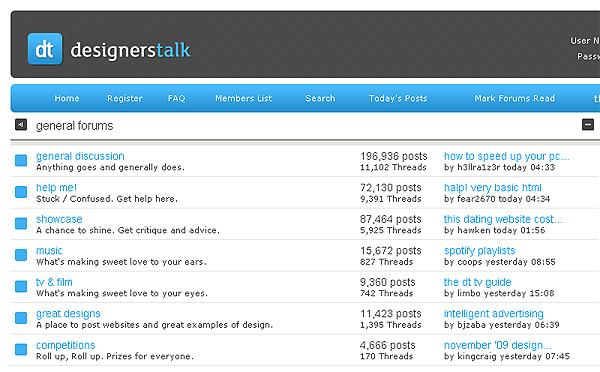
Task: Open the Register menu item
Action: (125, 98)
